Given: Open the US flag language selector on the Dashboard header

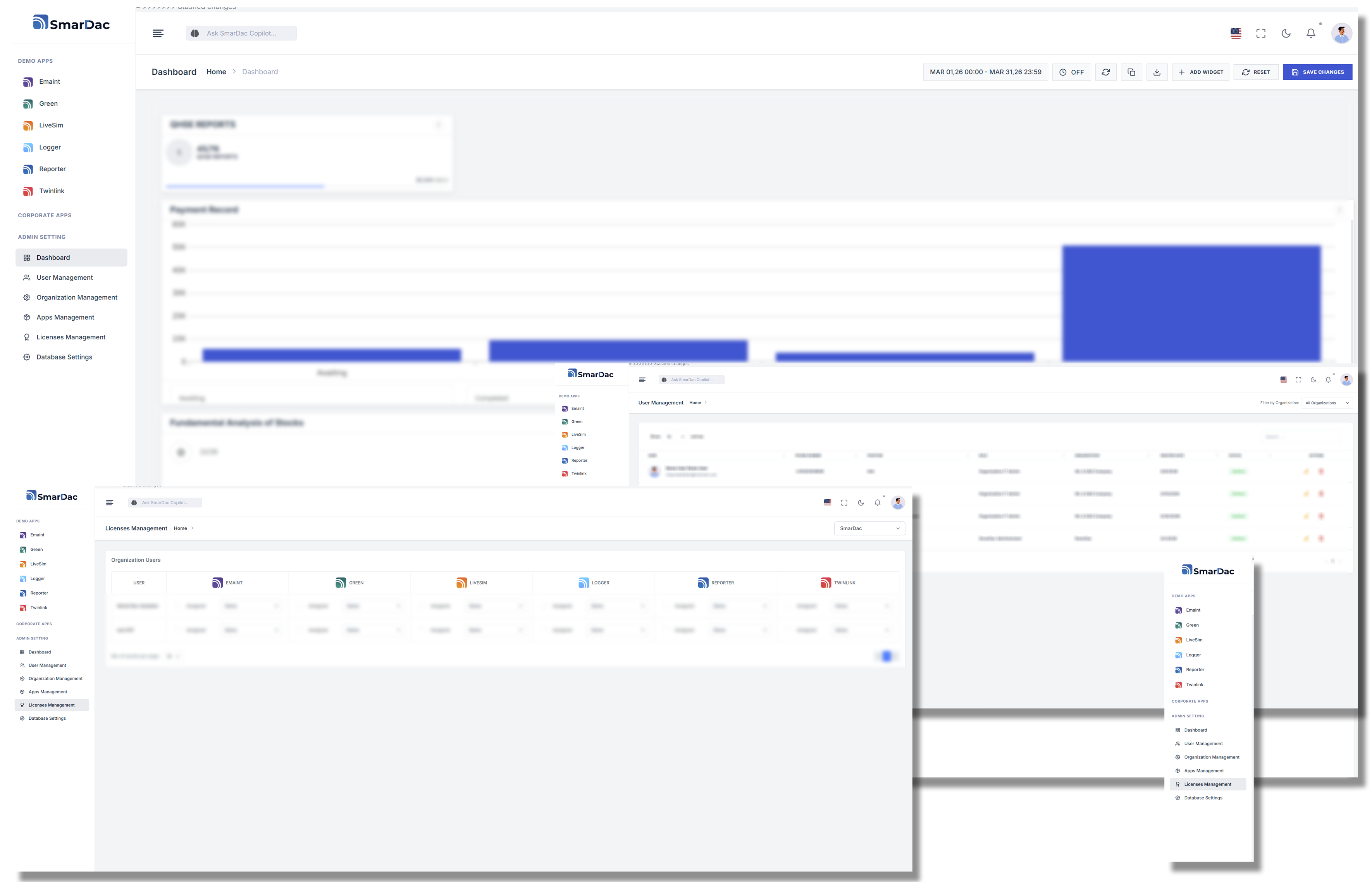Looking at the screenshot, I should pyautogui.click(x=1236, y=33).
